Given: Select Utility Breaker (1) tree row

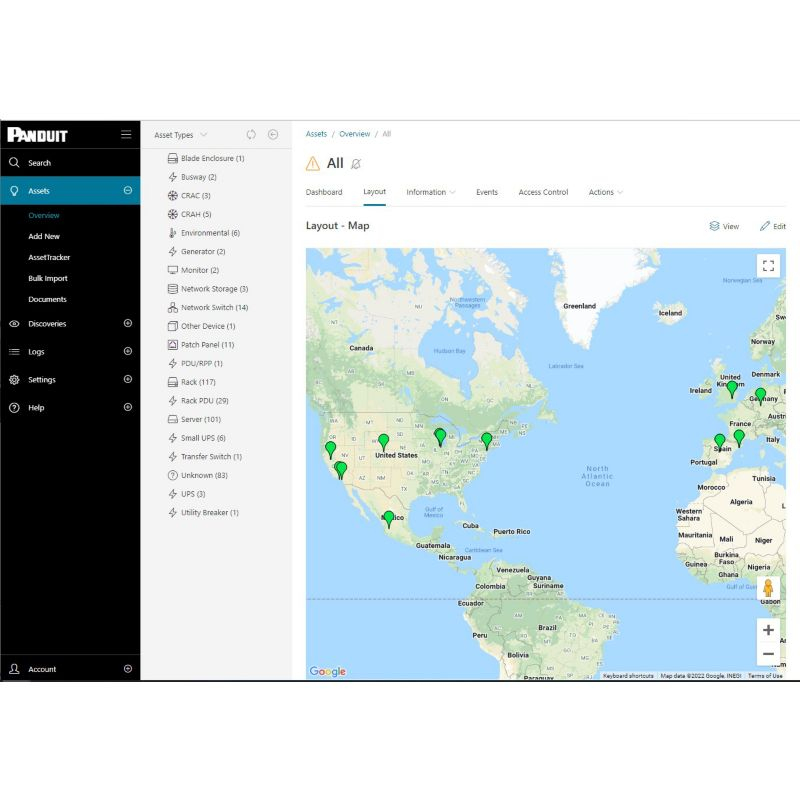Looking at the screenshot, I should coord(204,513).
